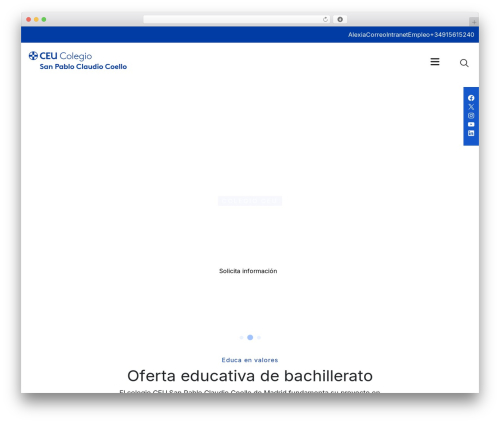
Task: Open the Intranet link in the top bar
Action: [397, 35]
